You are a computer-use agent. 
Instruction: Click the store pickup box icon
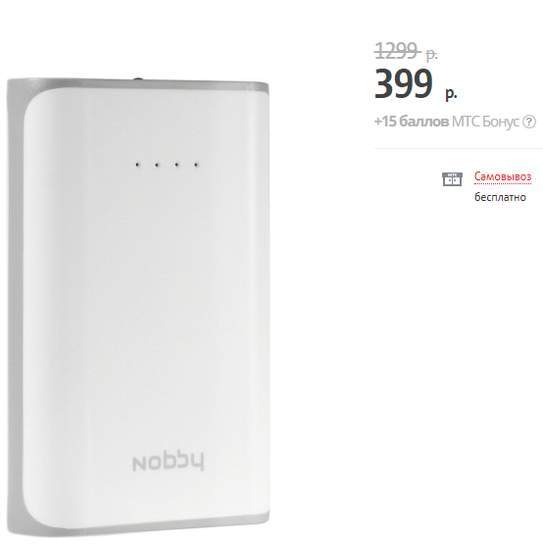(x=452, y=179)
